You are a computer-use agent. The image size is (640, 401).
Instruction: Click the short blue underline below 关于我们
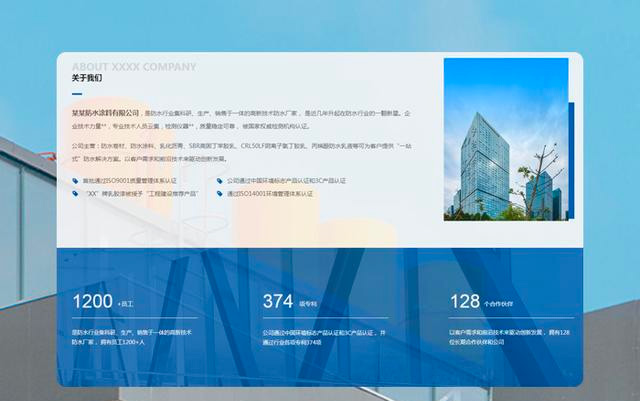click(x=77, y=94)
